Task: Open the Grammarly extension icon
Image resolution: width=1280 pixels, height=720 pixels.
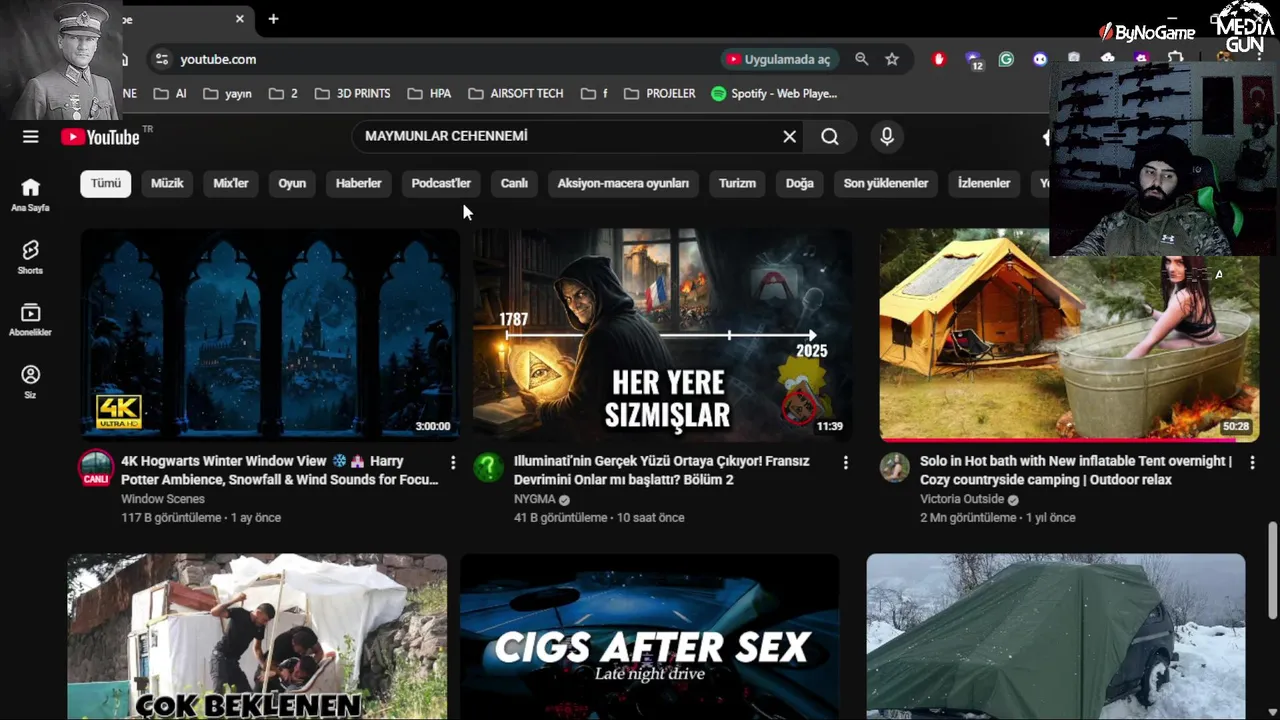Action: coord(1006,59)
